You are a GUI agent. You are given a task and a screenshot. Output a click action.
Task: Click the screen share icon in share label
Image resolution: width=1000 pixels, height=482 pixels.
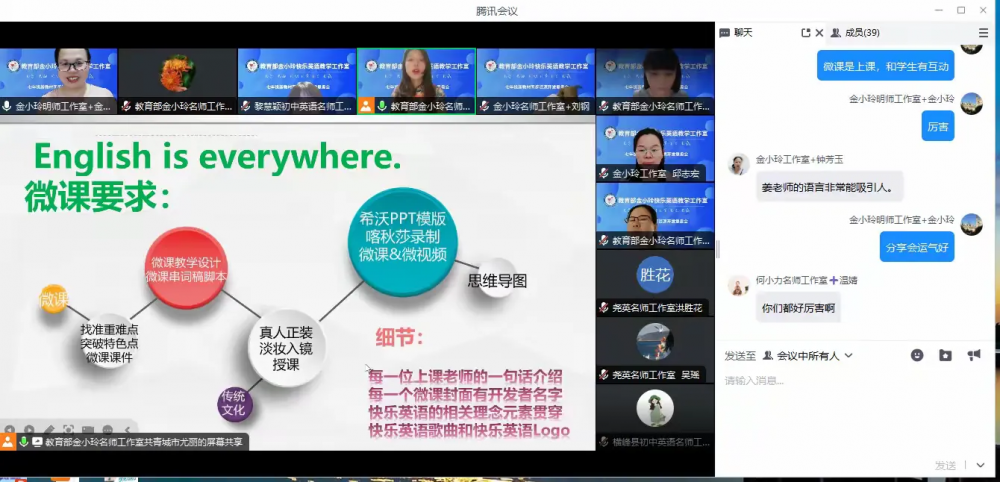click(37, 441)
